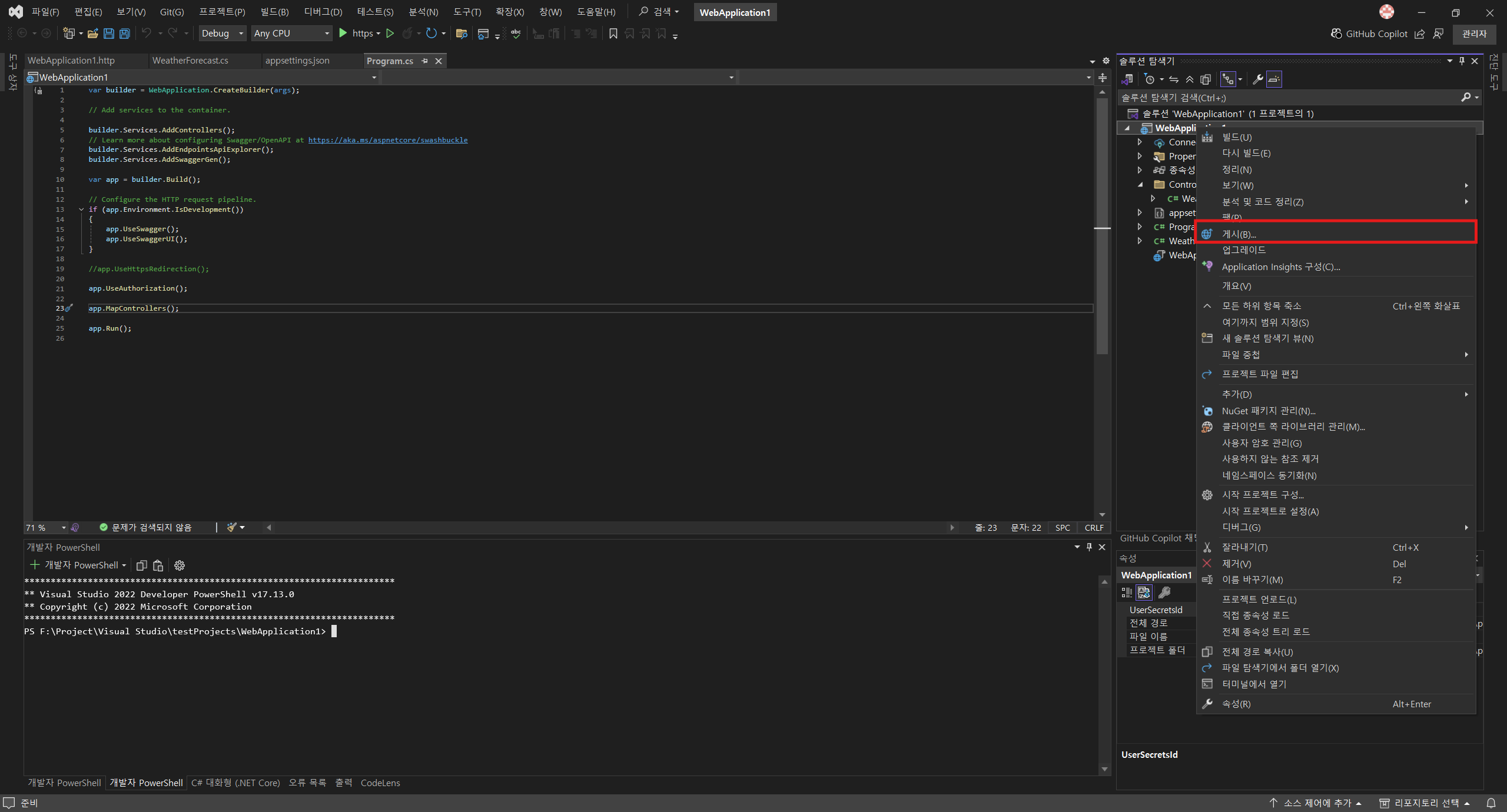Toggle Preview Selected Items in Solution Explorer
This screenshot has width=1507, height=812.
(1274, 79)
